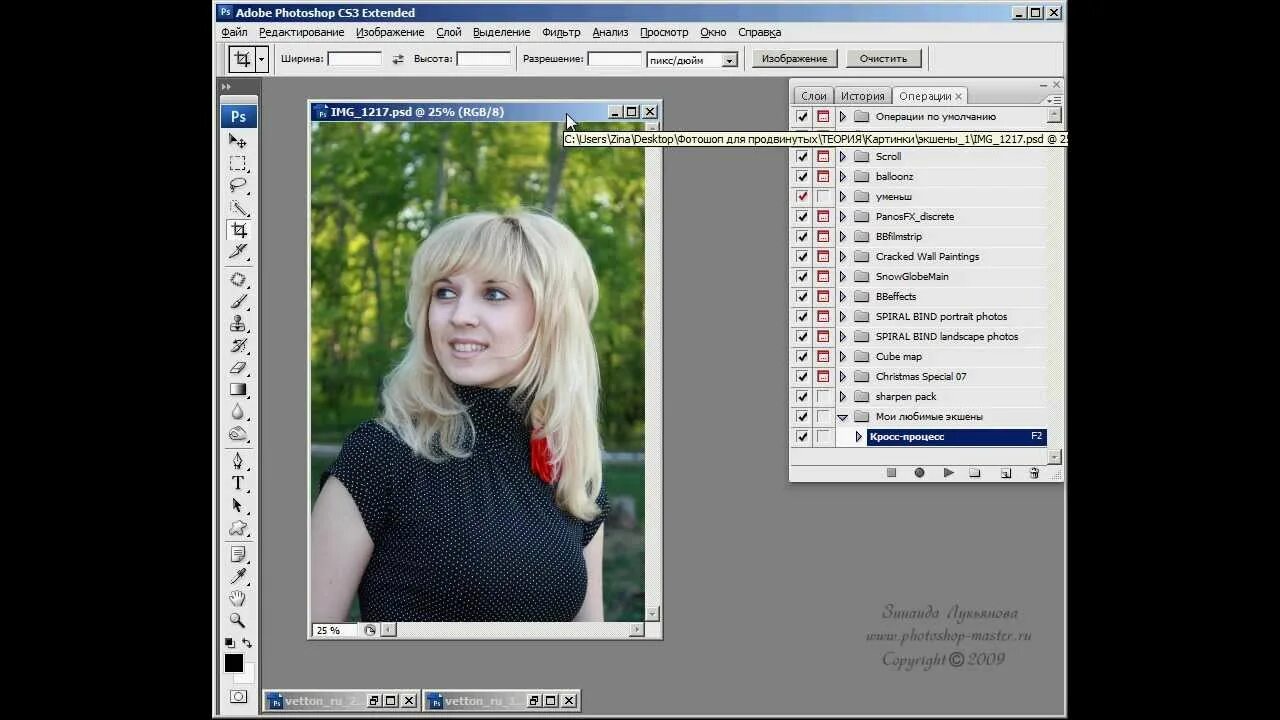This screenshot has height=720, width=1280.
Task: Expand the SnowGlobeMain action set
Action: [842, 276]
